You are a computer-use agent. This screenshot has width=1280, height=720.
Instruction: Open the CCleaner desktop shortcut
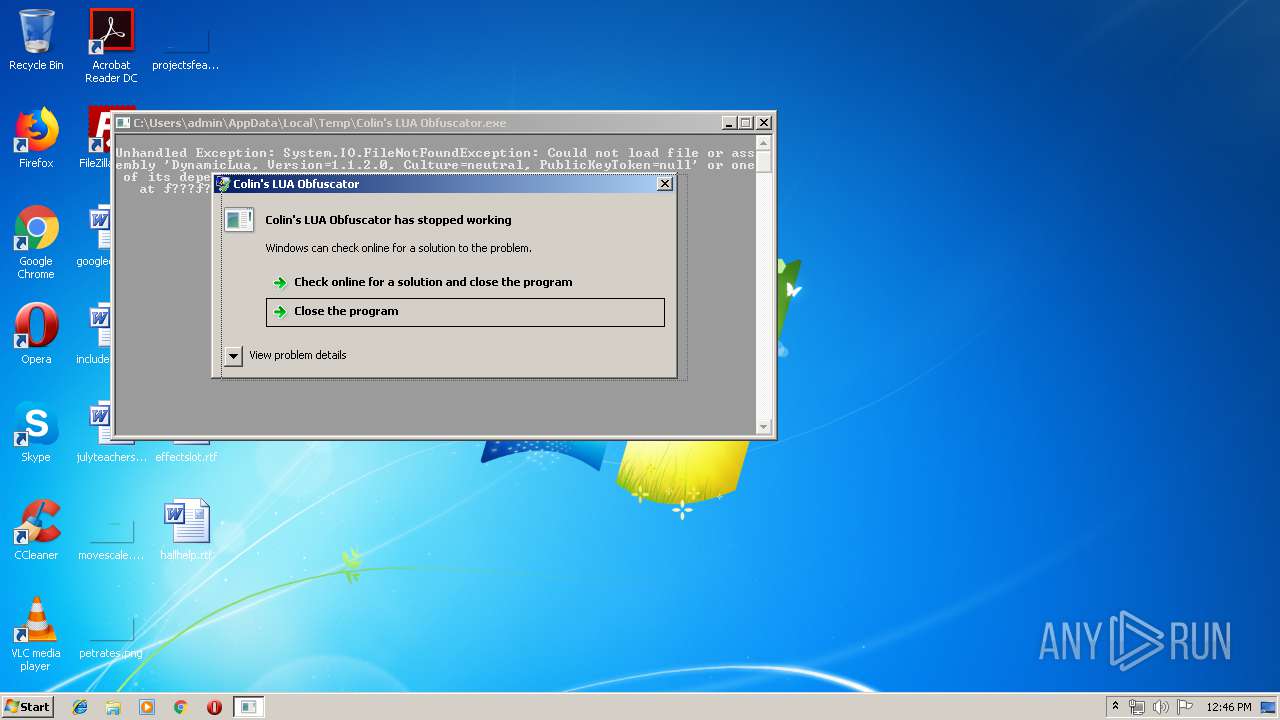[36, 529]
